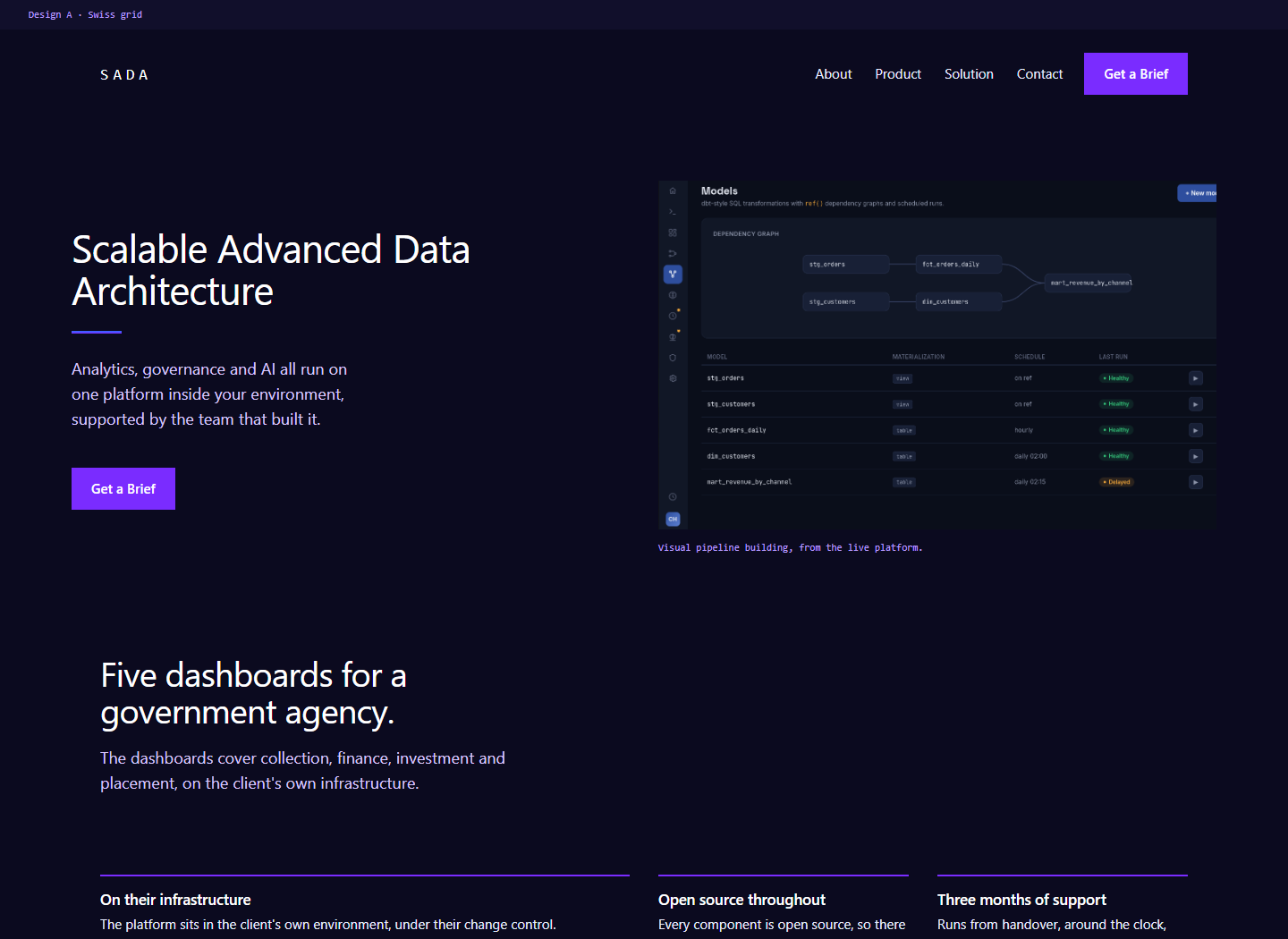Click mart_revenue_by_channel row in models table
This screenshot has height=939, width=1288.
(958, 482)
